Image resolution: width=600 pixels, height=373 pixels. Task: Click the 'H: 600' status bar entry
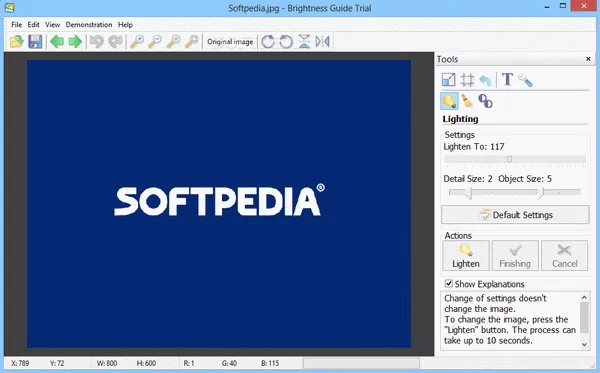146,363
